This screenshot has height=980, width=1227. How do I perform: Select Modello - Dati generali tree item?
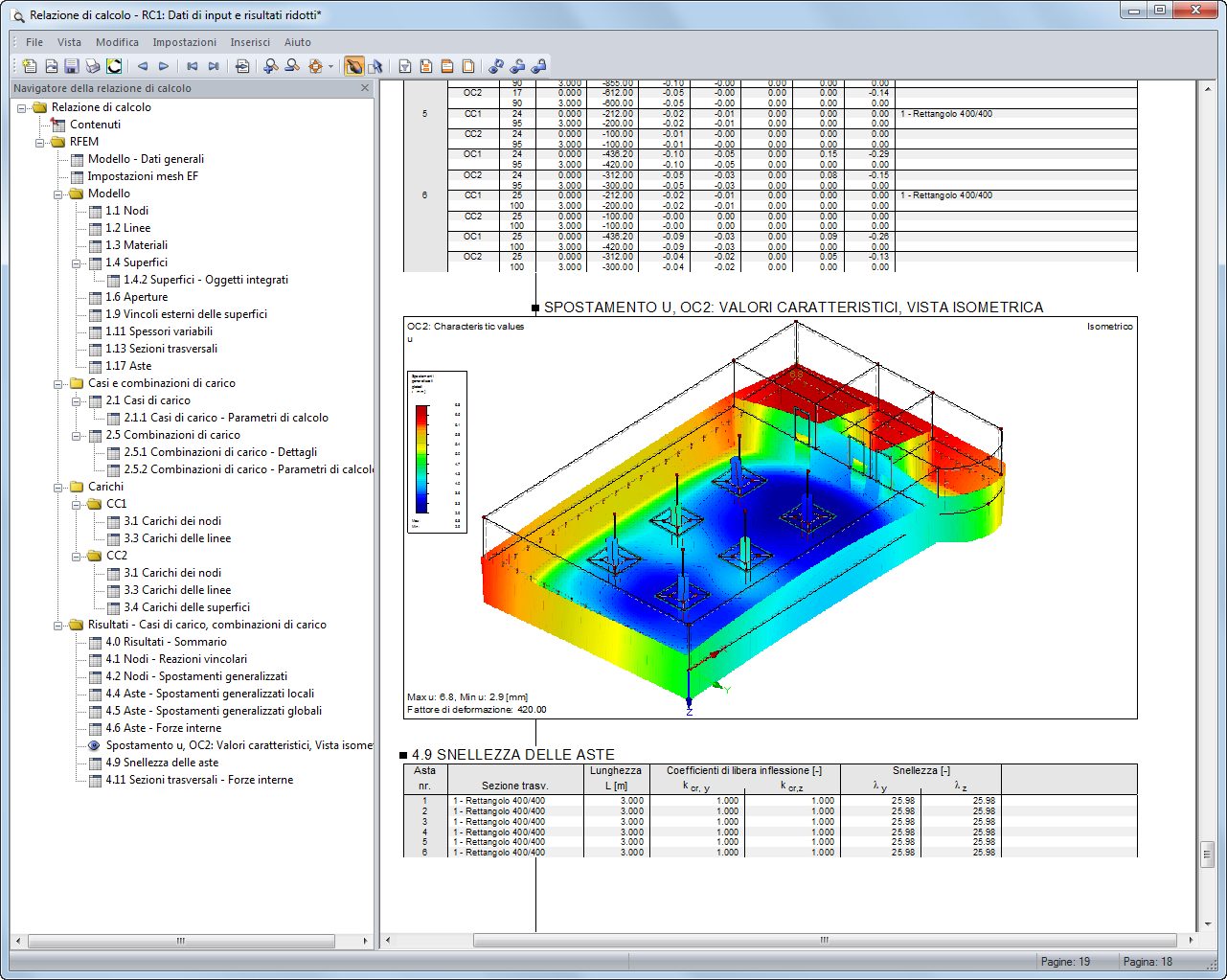pyautogui.click(x=146, y=159)
